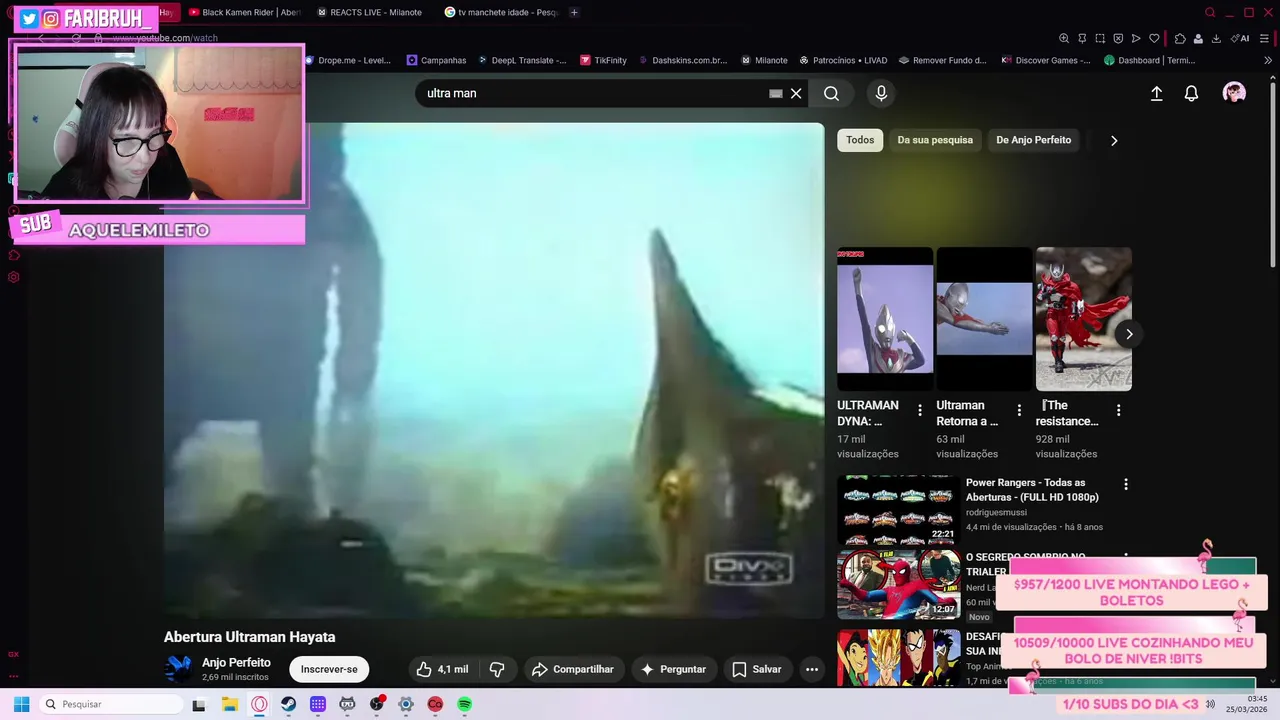Open the 'Patrocínios • LIVAD' bookmark
Viewport: 1280px width, 720px height.
[x=843, y=60]
